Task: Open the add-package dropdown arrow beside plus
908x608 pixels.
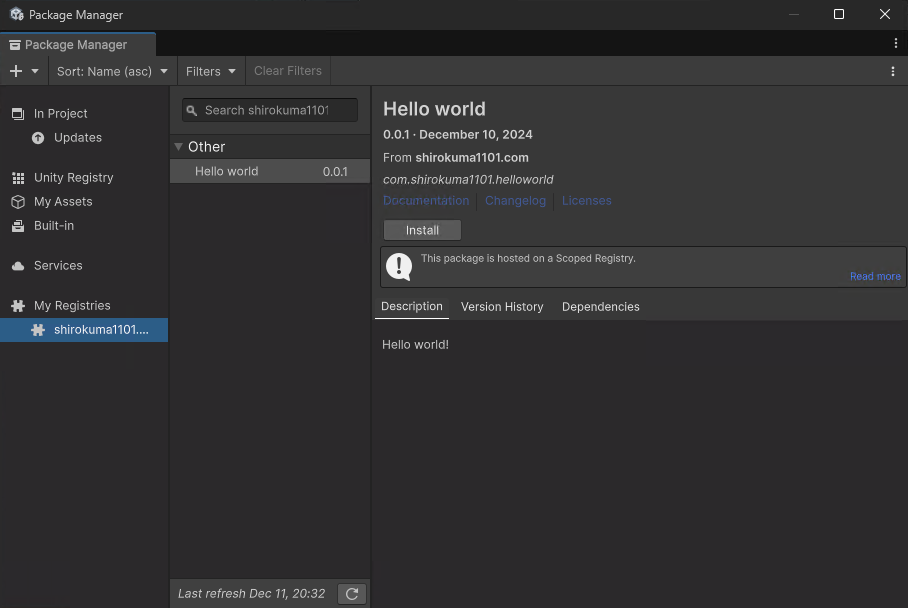Action: pyautogui.click(x=35, y=71)
